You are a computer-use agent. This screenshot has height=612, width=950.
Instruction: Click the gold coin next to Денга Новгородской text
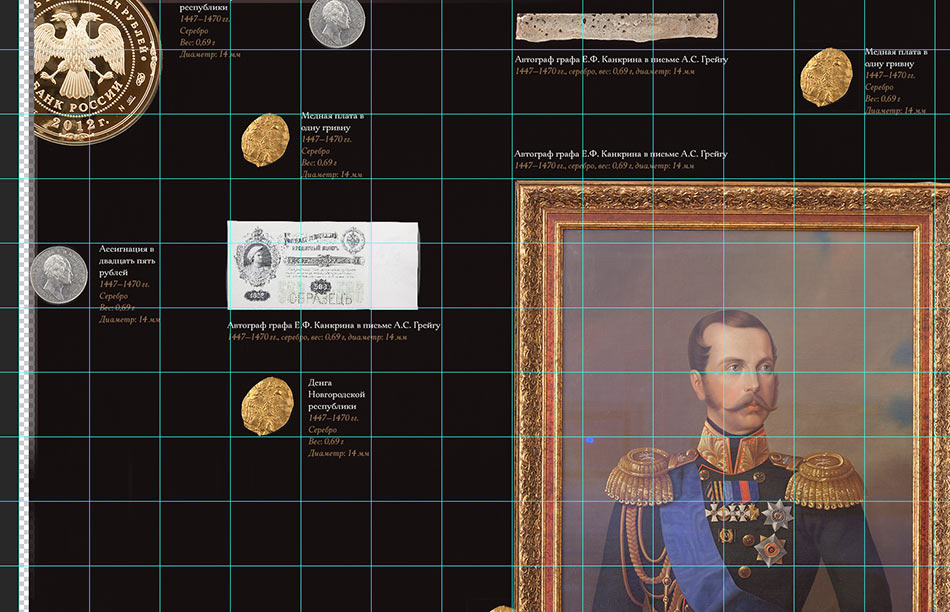(267, 406)
